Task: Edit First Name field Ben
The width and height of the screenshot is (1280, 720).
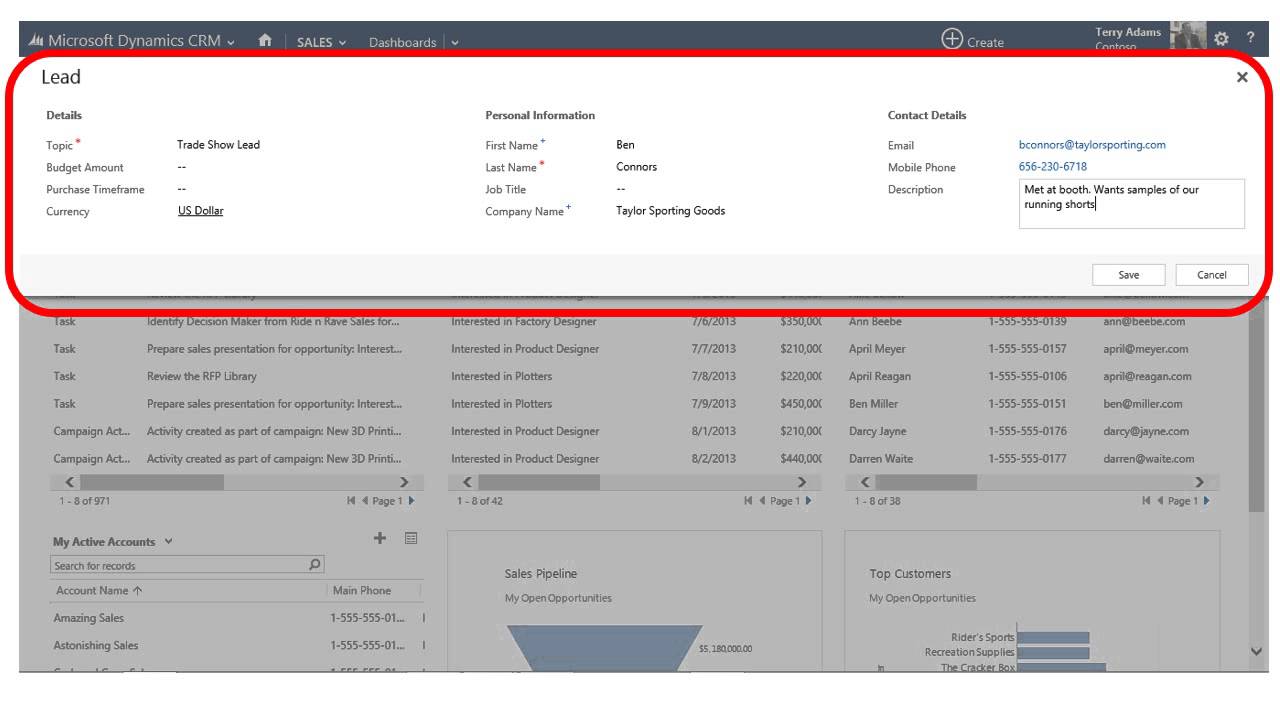Action: click(625, 145)
